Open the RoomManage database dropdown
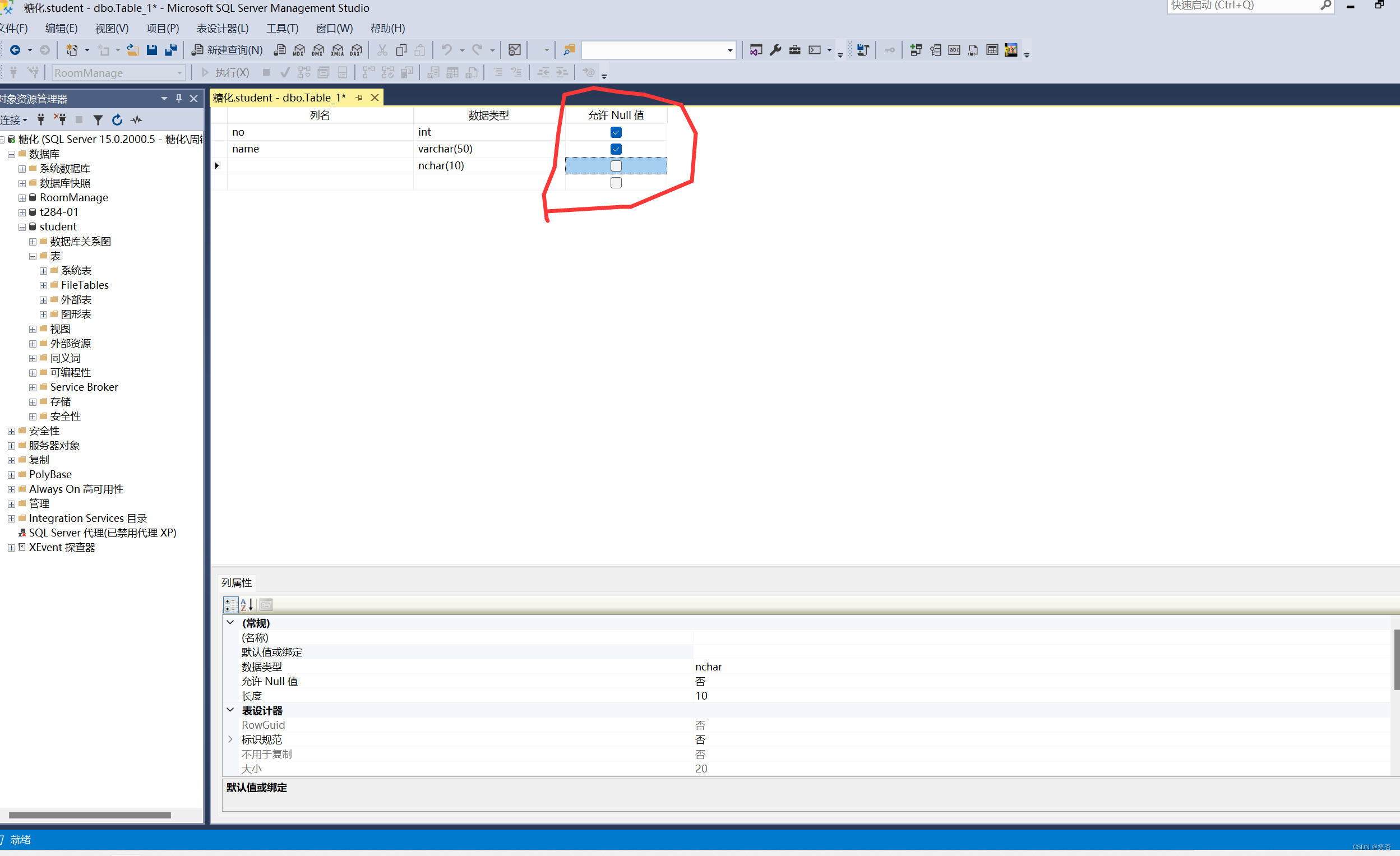The image size is (1400, 856). pyautogui.click(x=179, y=73)
